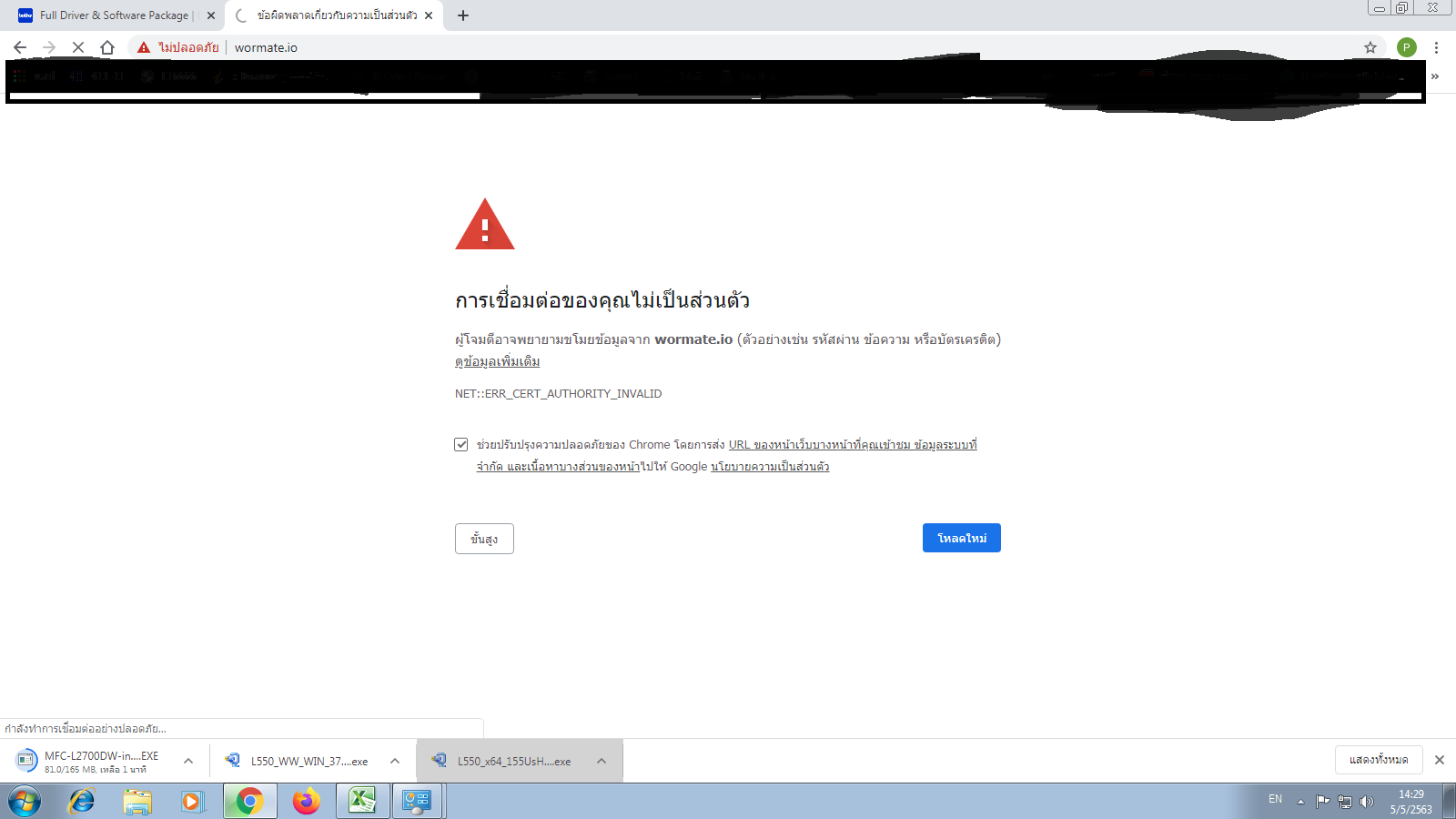Click the Advanced button
Viewport: 1456px width, 819px height.
click(x=484, y=539)
